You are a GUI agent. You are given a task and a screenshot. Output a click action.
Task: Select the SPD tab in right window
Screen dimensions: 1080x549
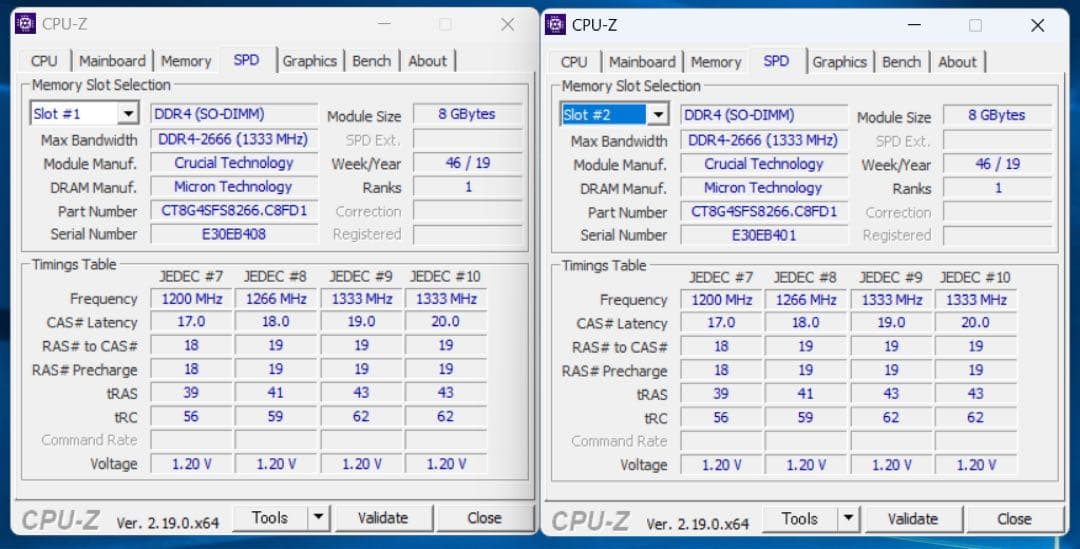776,61
